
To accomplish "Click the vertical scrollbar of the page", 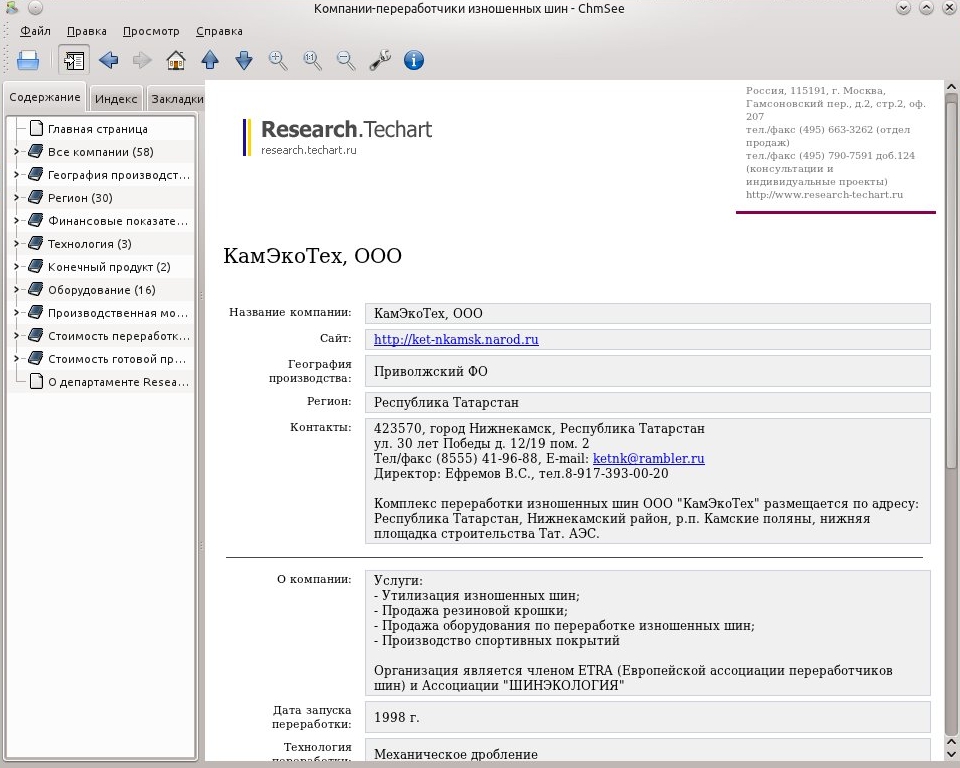I will click(x=951, y=420).
